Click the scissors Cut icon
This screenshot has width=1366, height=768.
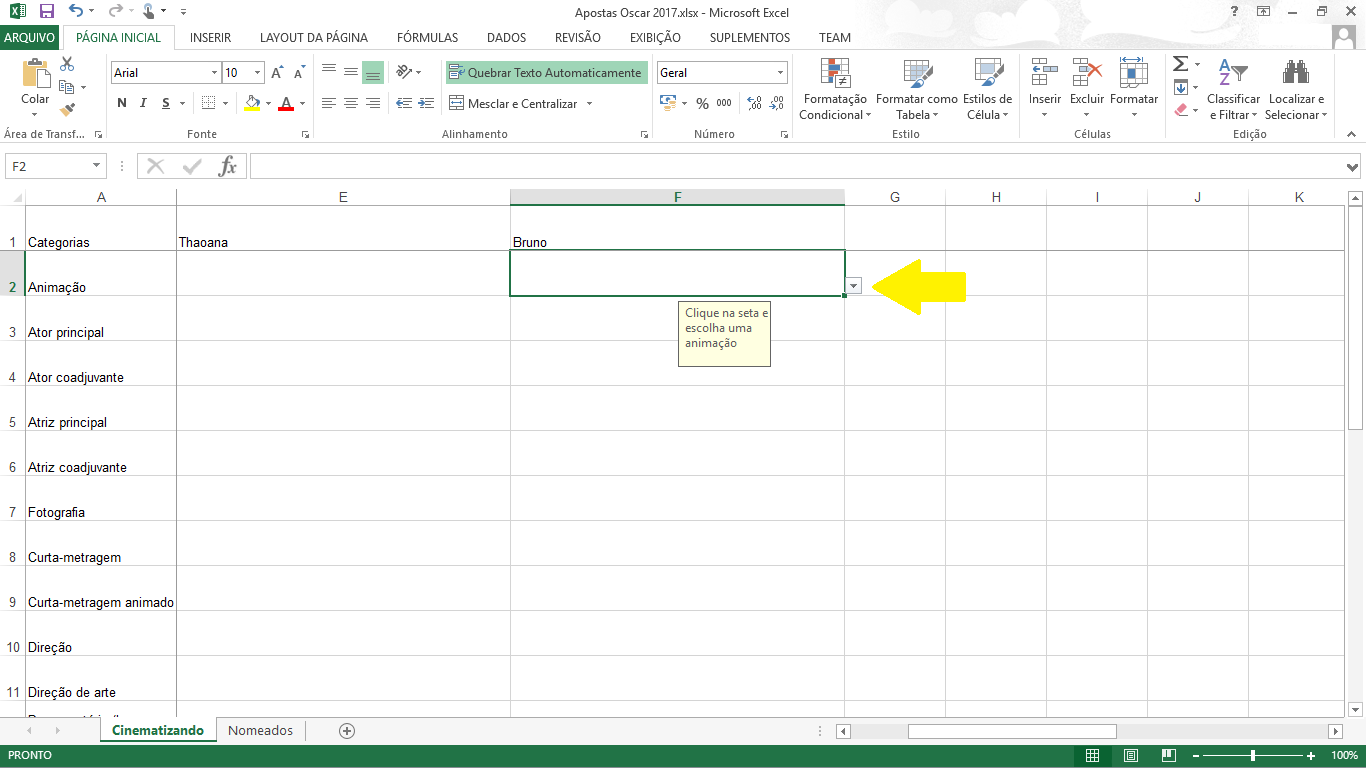point(68,64)
